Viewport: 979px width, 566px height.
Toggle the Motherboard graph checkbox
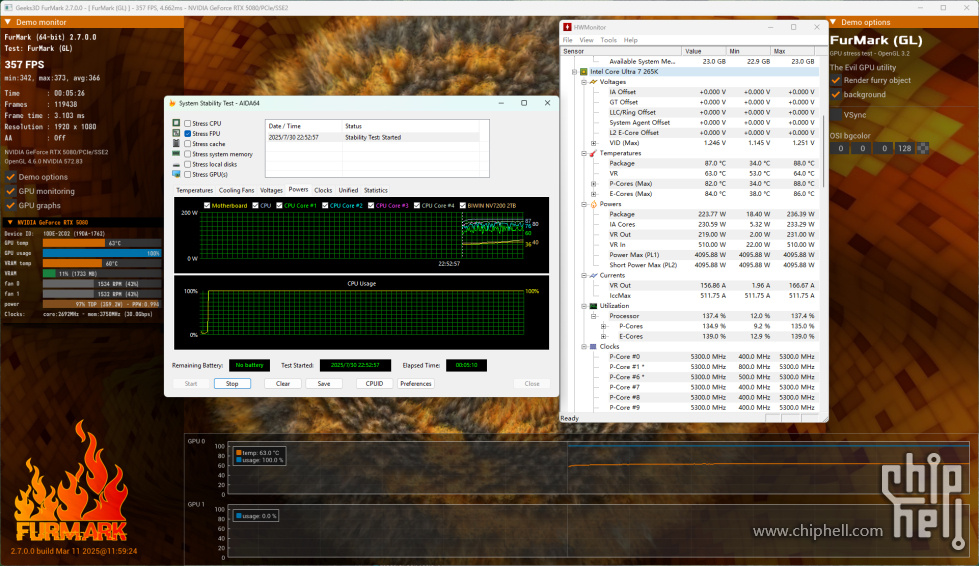[207, 205]
